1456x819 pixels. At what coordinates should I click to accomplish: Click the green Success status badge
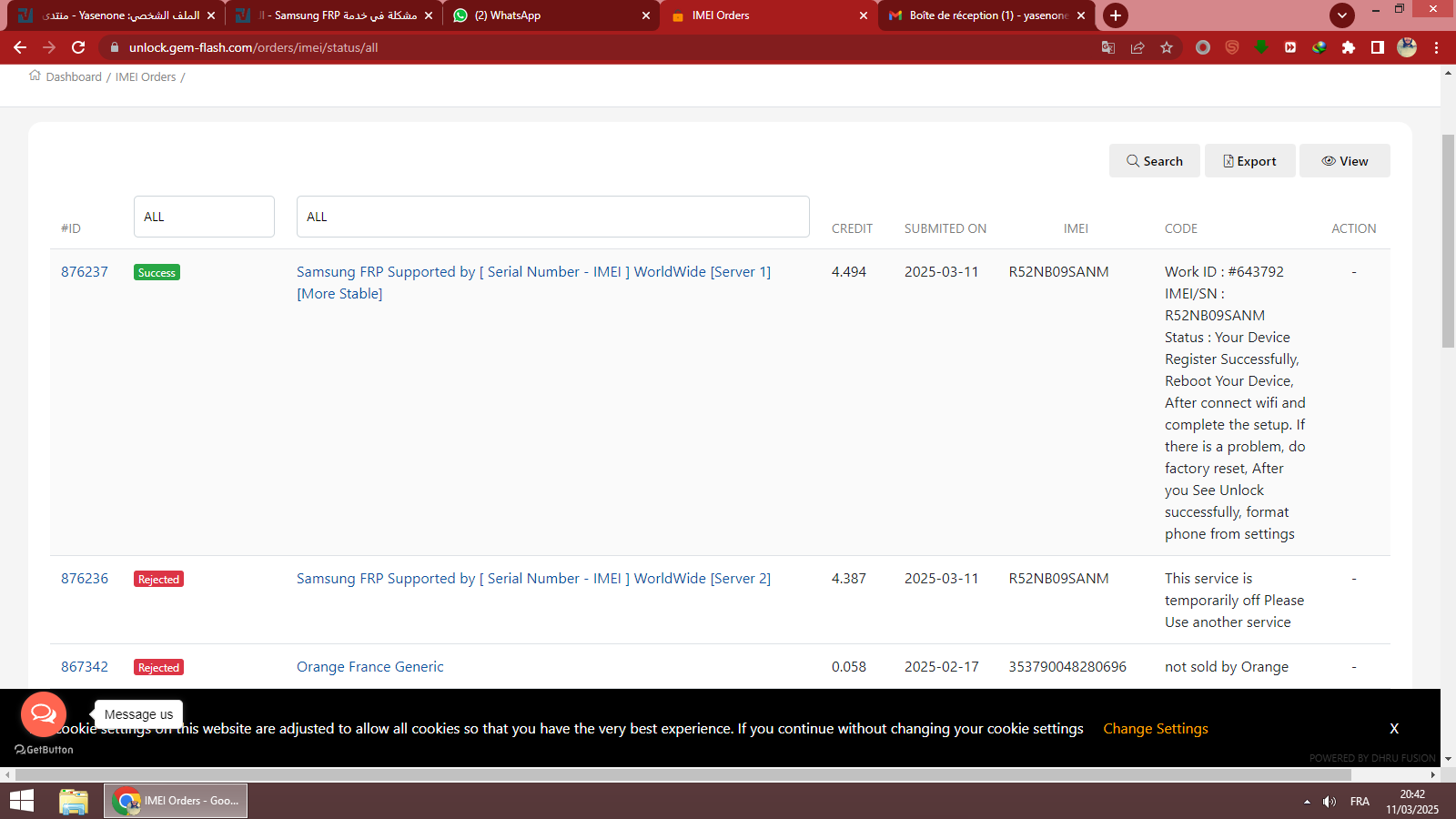click(x=157, y=272)
